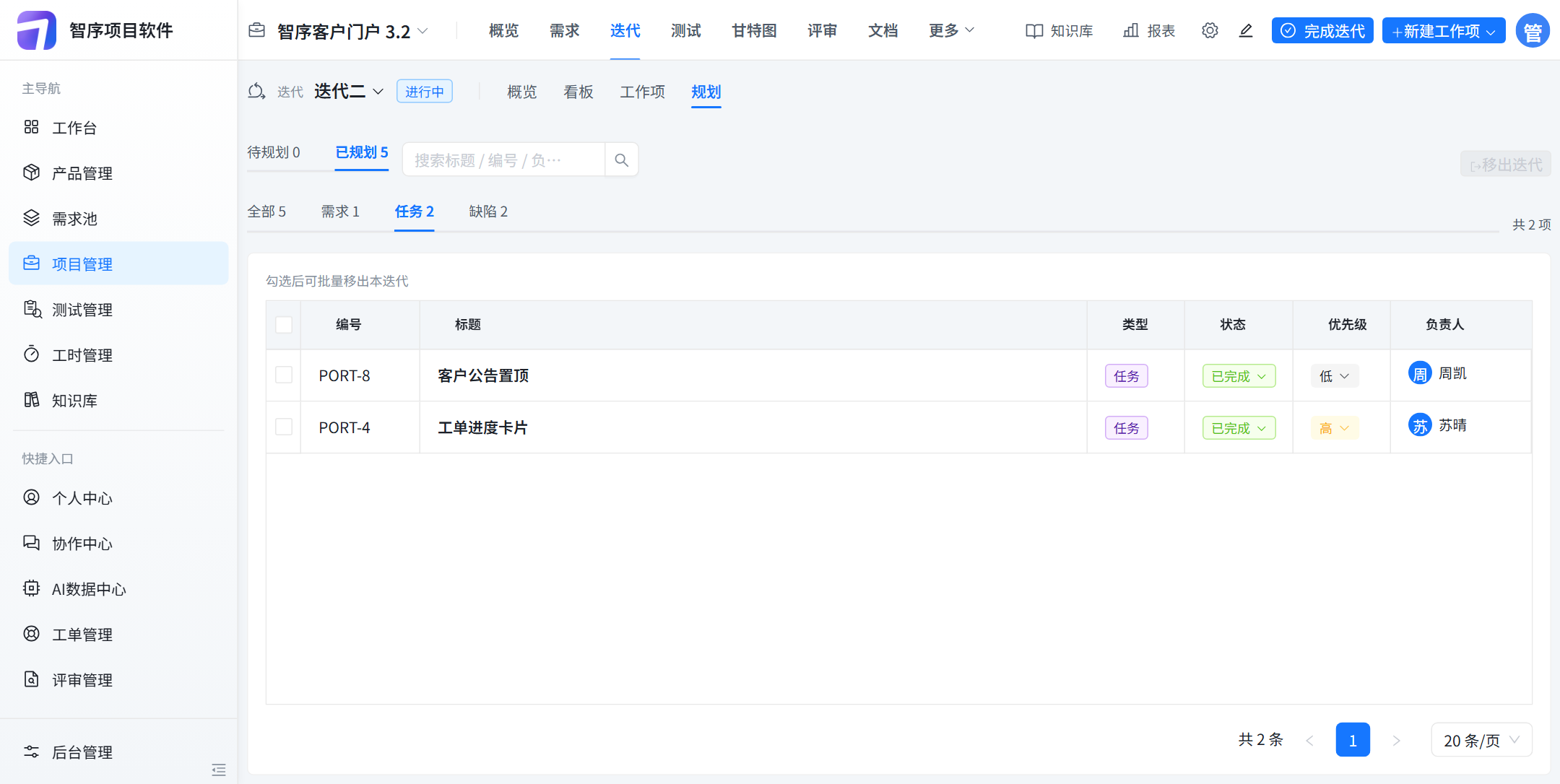The image size is (1560, 784).
Task: Open 测试管理 in sidebar
Action: (118, 310)
